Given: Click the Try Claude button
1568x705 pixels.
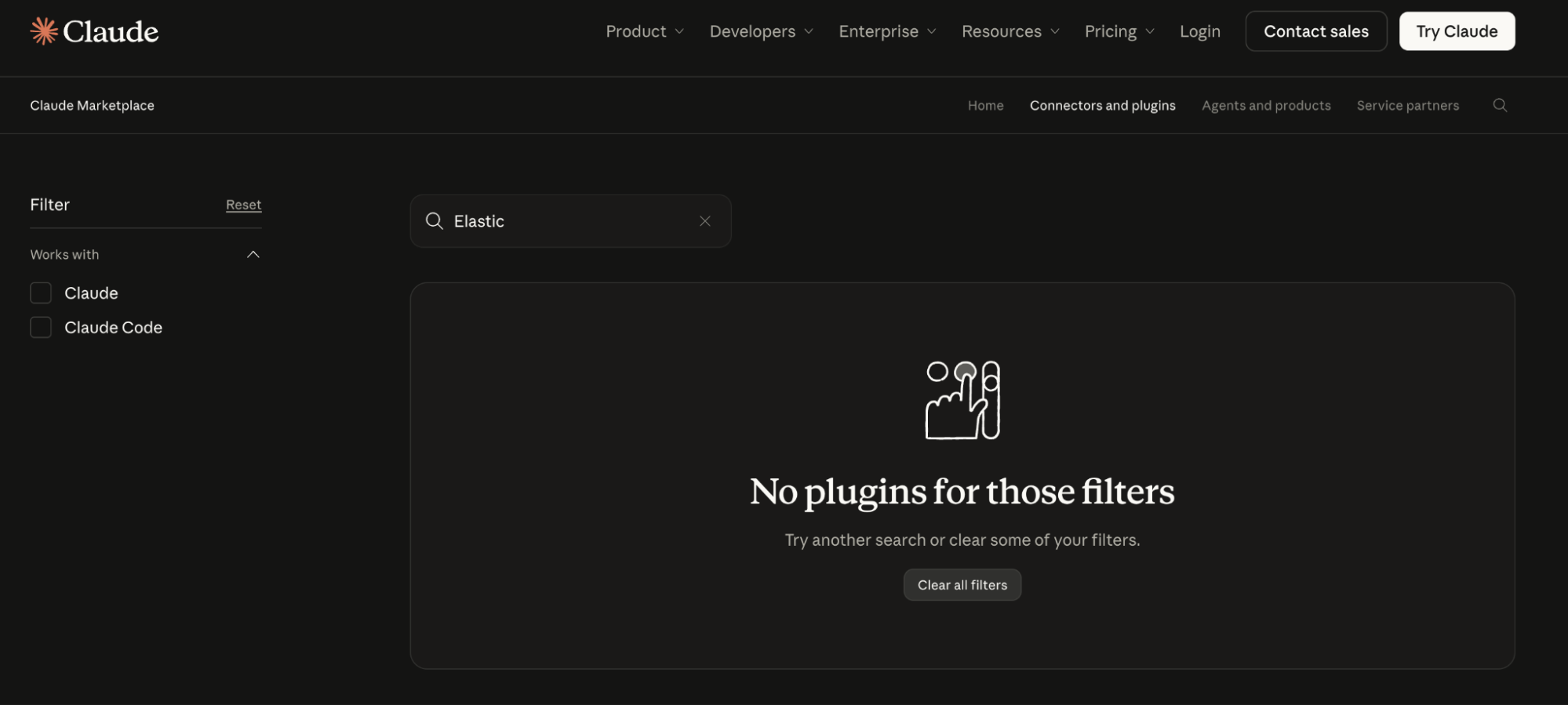Looking at the screenshot, I should (1457, 31).
